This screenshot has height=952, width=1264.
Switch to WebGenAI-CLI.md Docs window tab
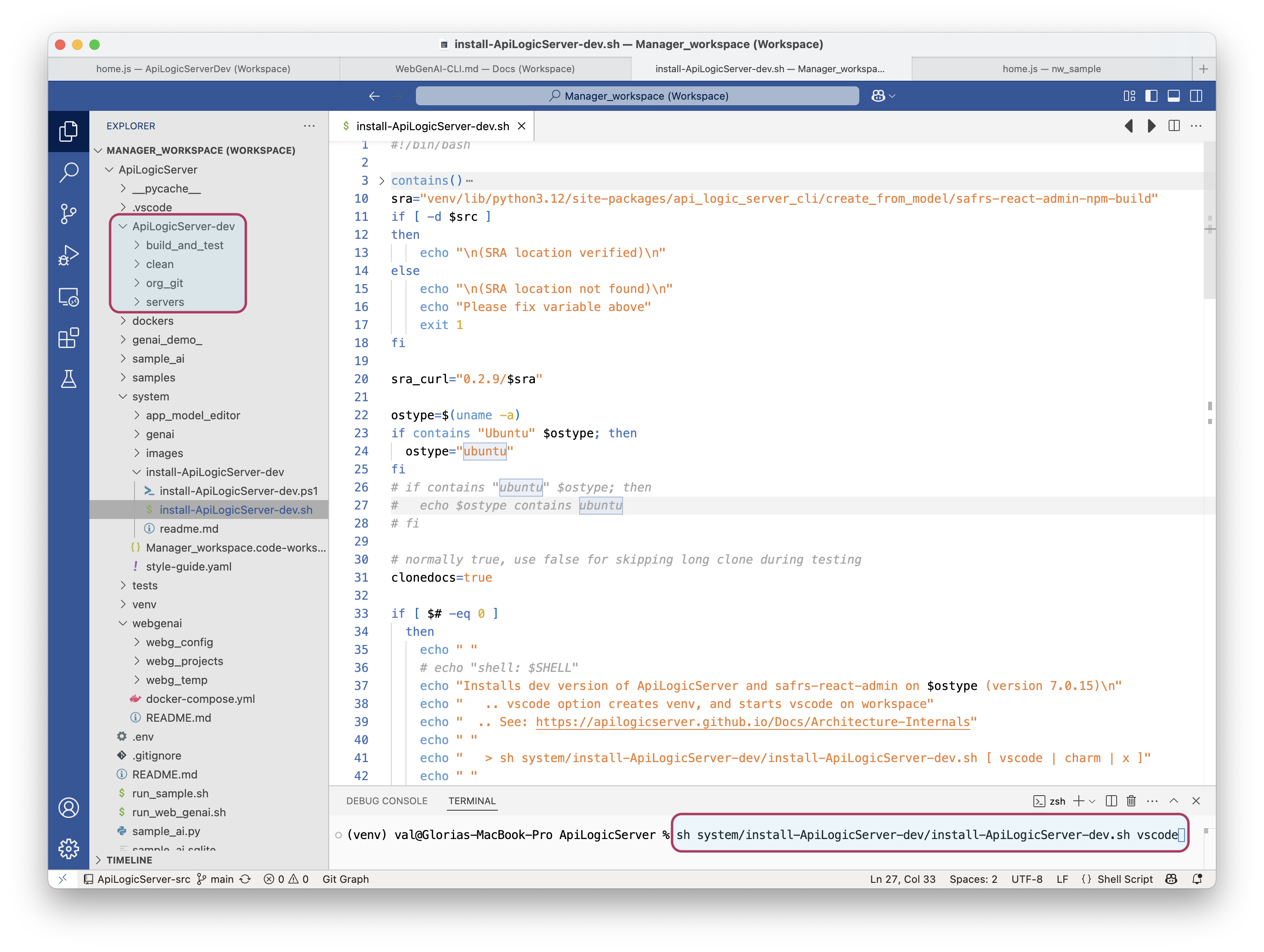(485, 69)
